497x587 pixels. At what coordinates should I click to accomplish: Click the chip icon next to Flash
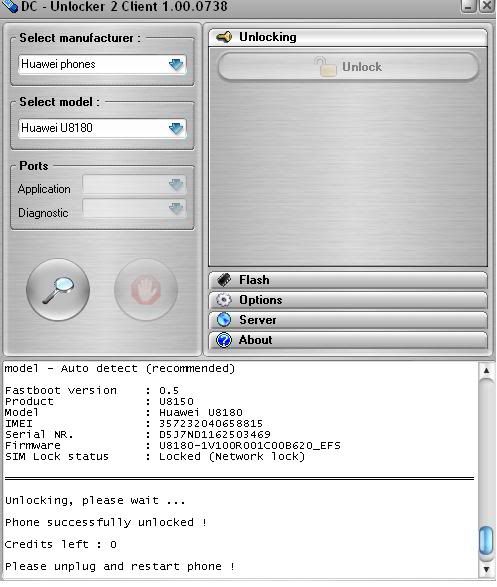pos(224,280)
